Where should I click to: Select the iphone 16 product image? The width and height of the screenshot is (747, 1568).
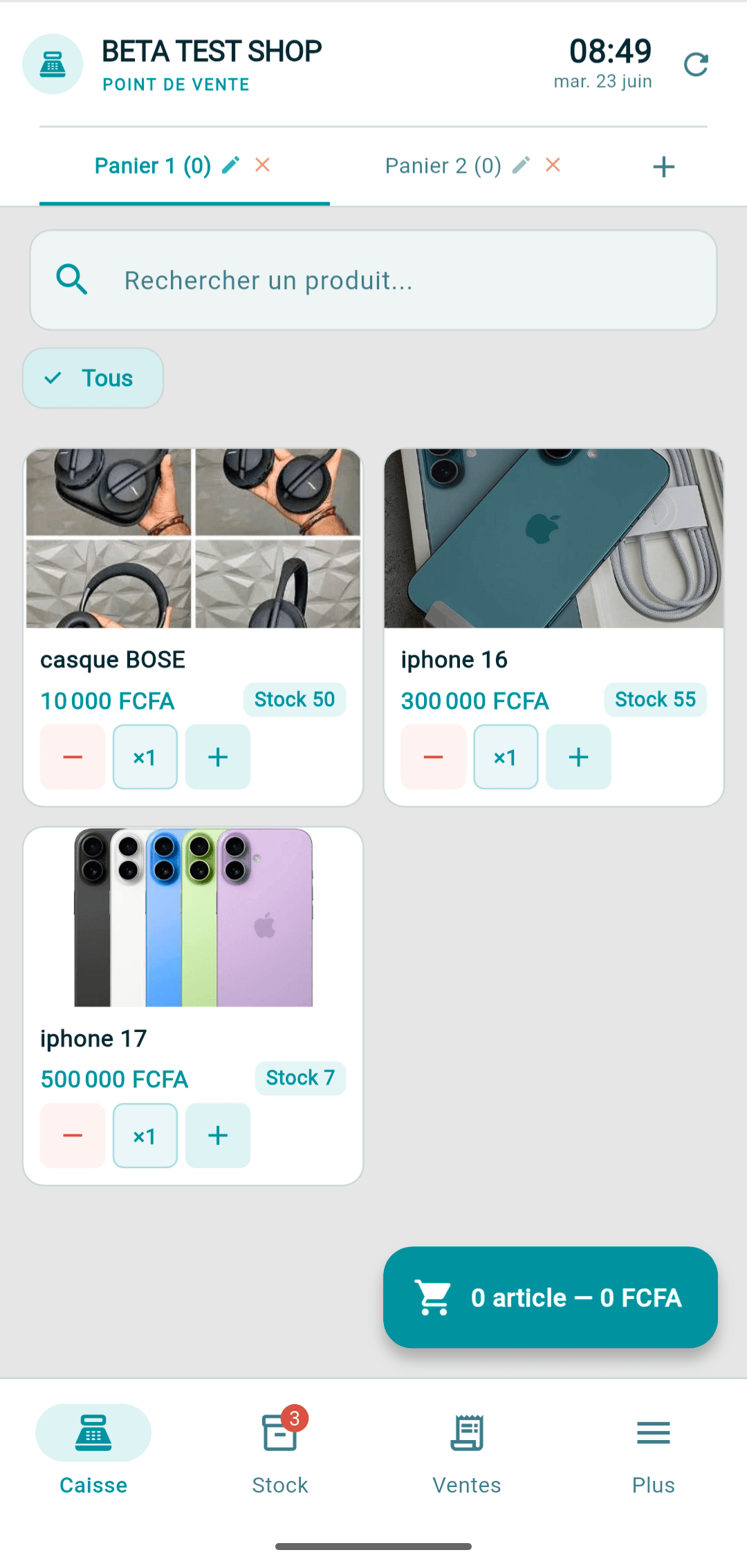tap(554, 538)
